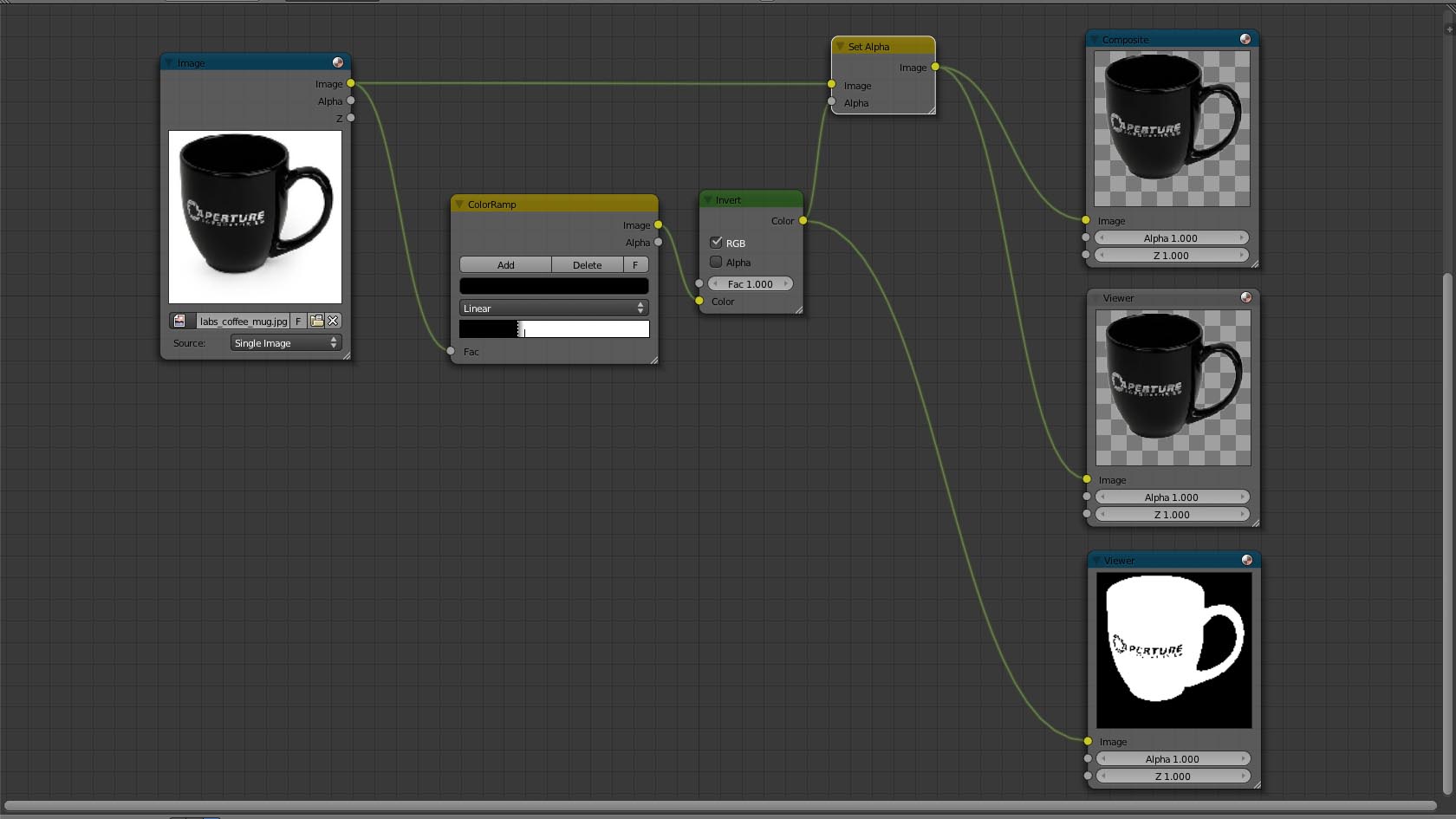The width and height of the screenshot is (1456, 819).
Task: Click the ColorRamp flip F button
Action: click(x=635, y=265)
